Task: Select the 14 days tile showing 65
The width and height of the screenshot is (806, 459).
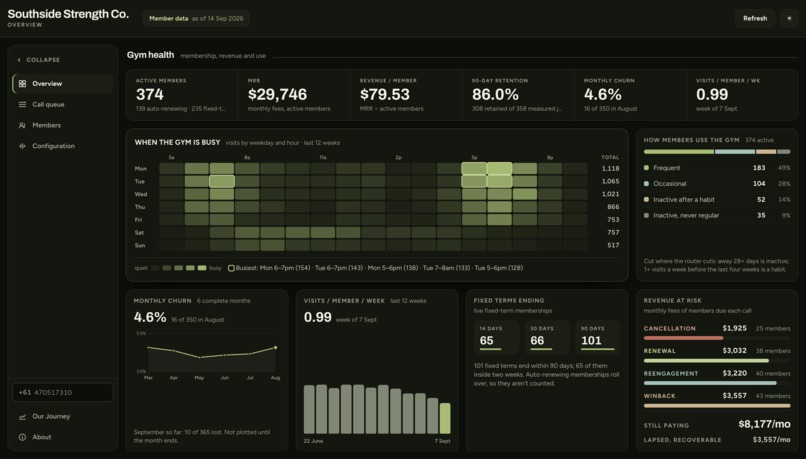Action: tap(496, 338)
